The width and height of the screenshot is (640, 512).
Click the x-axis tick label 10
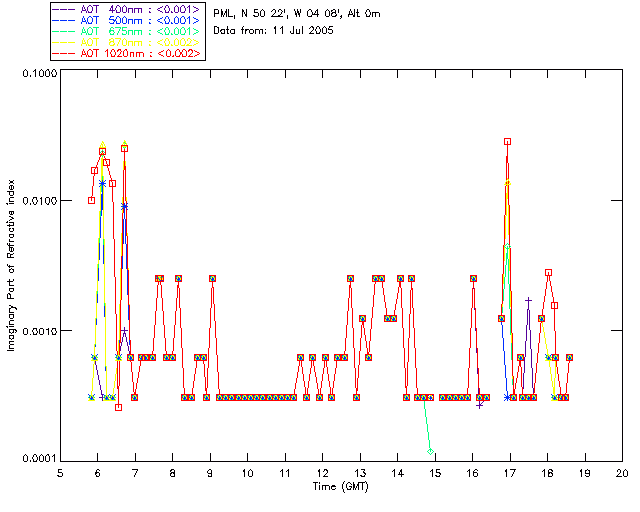[247, 473]
